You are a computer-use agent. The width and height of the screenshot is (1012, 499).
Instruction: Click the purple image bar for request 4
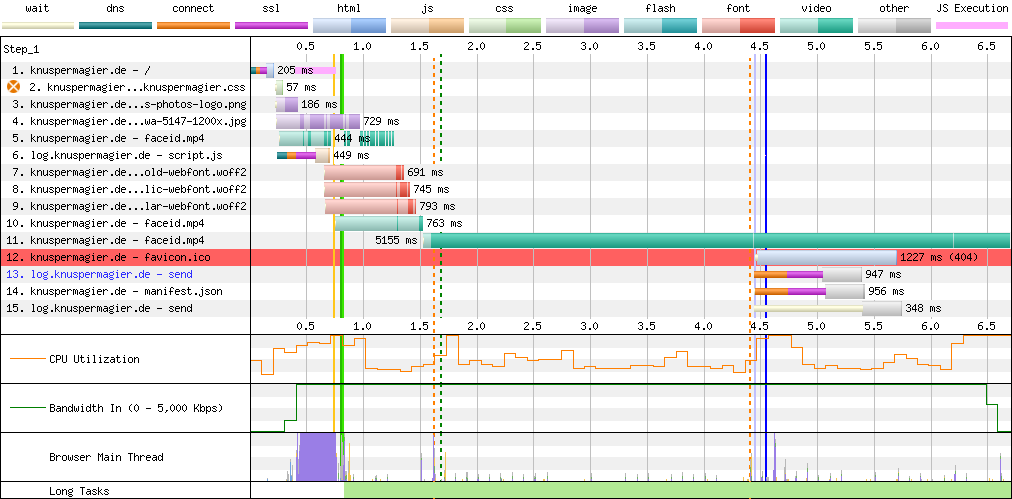point(318,121)
